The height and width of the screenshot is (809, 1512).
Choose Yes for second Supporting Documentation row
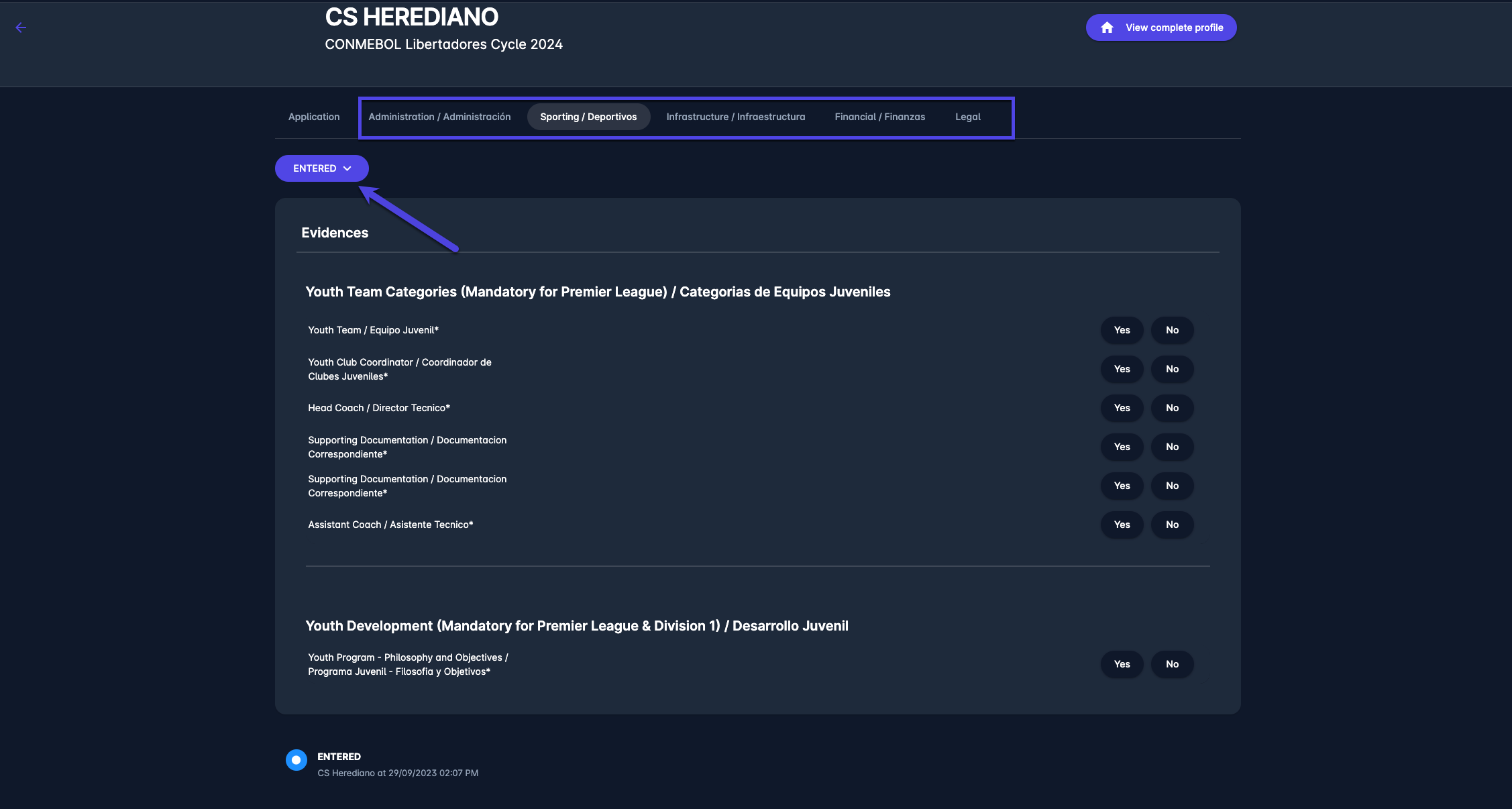pyautogui.click(x=1122, y=486)
